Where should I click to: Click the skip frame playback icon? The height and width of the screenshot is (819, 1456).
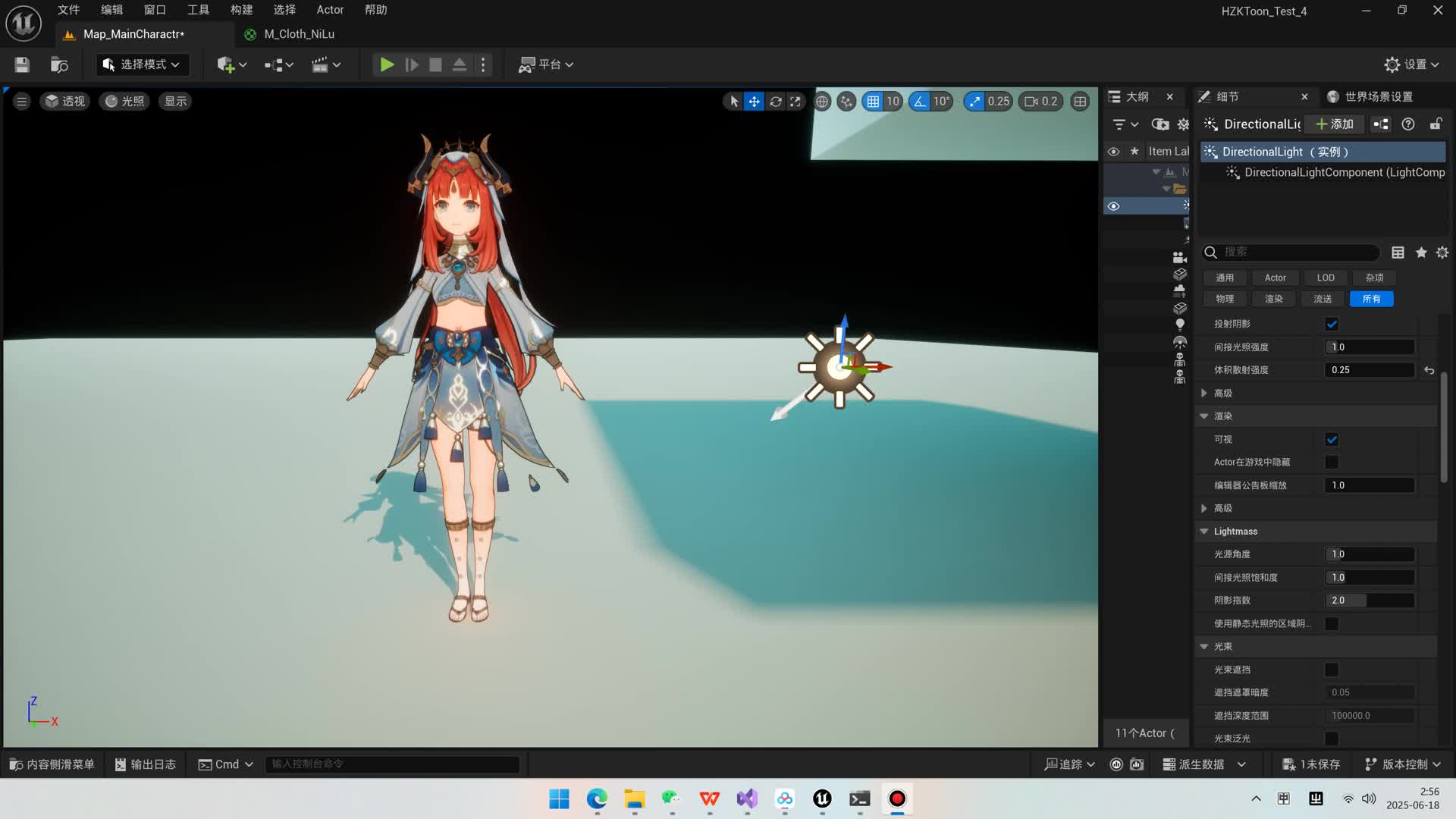tap(412, 65)
